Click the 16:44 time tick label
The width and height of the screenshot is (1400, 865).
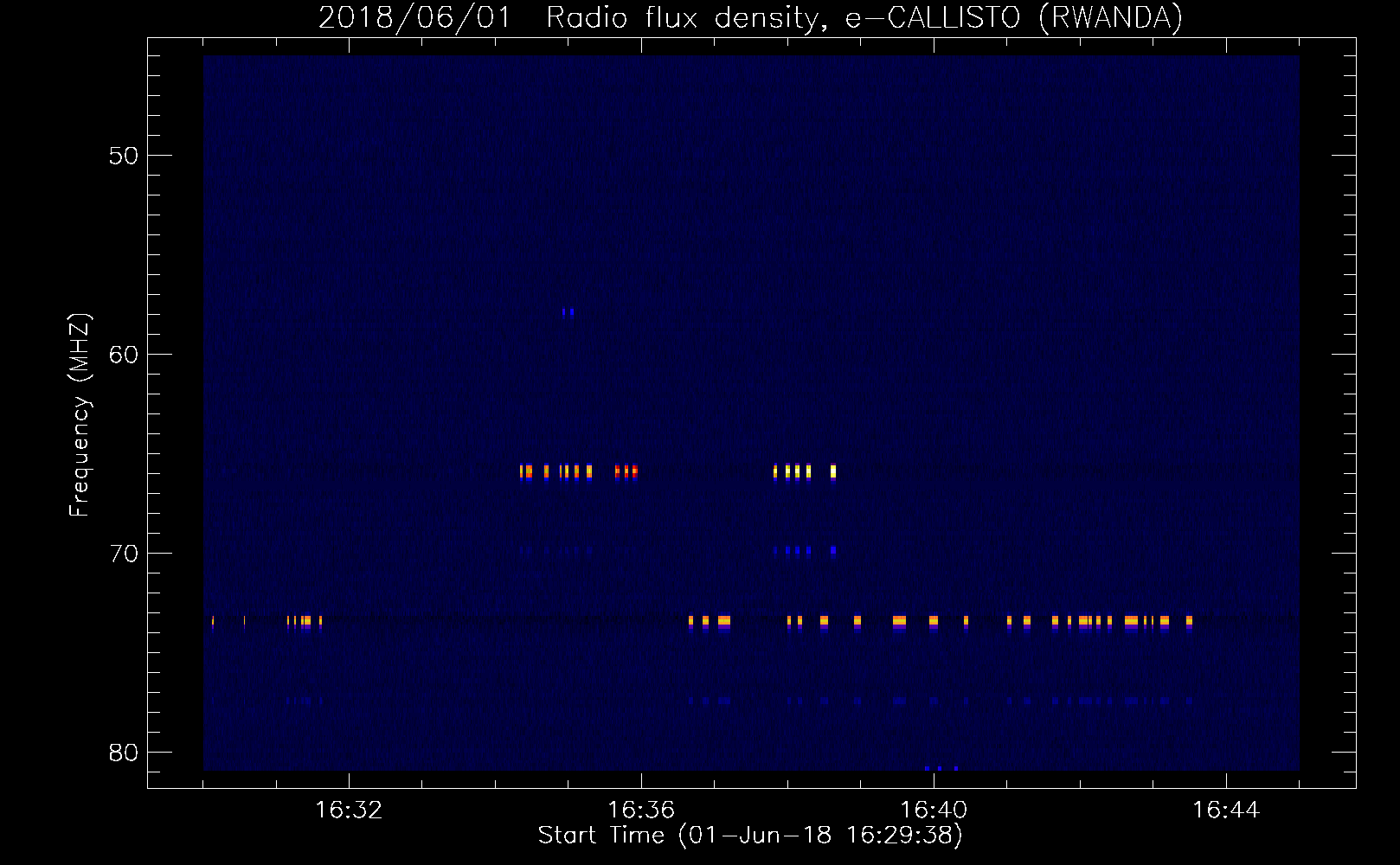coord(1226,811)
